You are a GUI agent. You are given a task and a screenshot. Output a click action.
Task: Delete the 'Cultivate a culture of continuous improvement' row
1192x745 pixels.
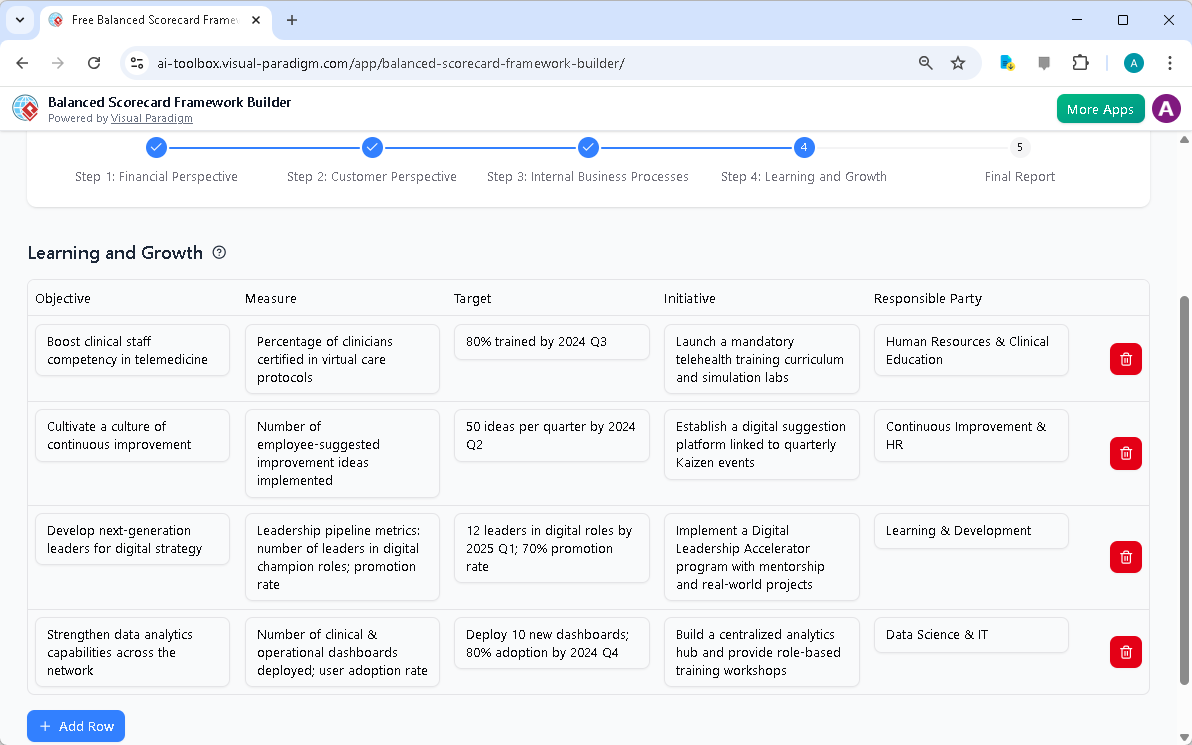tap(1125, 453)
